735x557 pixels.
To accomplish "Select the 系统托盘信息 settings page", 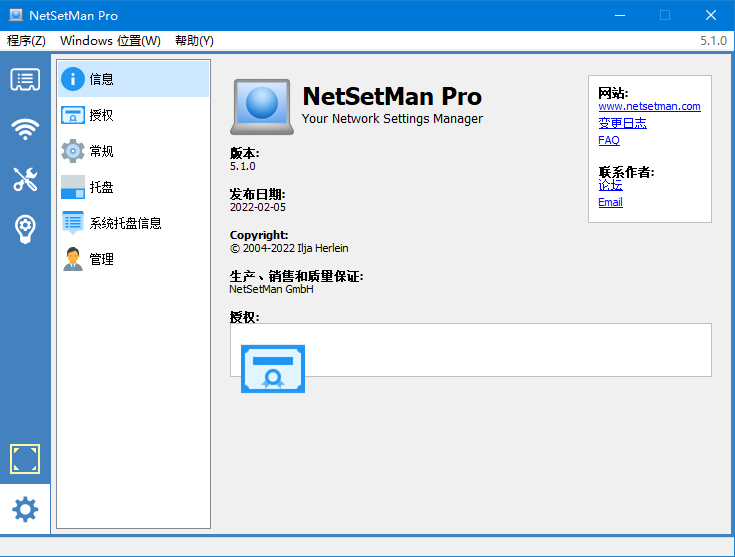I will click(134, 223).
